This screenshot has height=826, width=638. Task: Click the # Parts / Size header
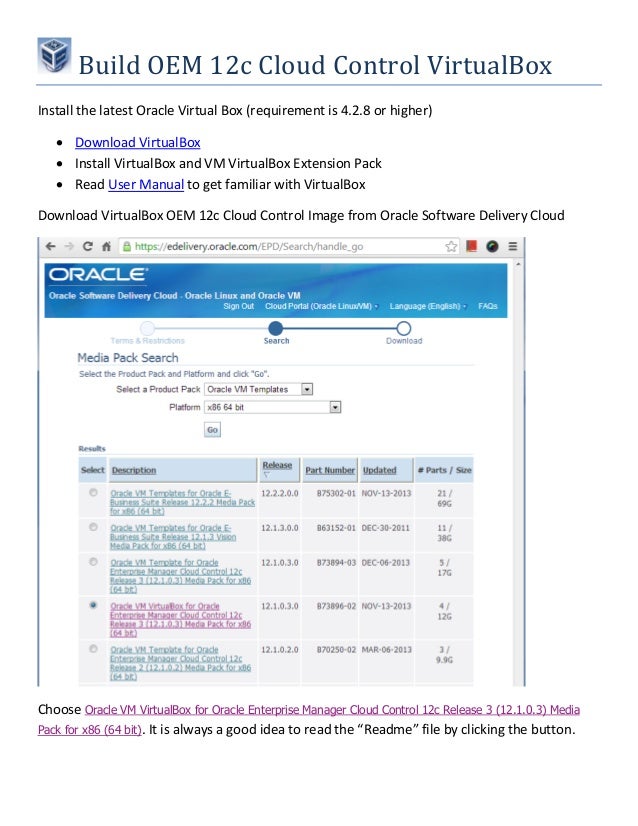click(444, 470)
